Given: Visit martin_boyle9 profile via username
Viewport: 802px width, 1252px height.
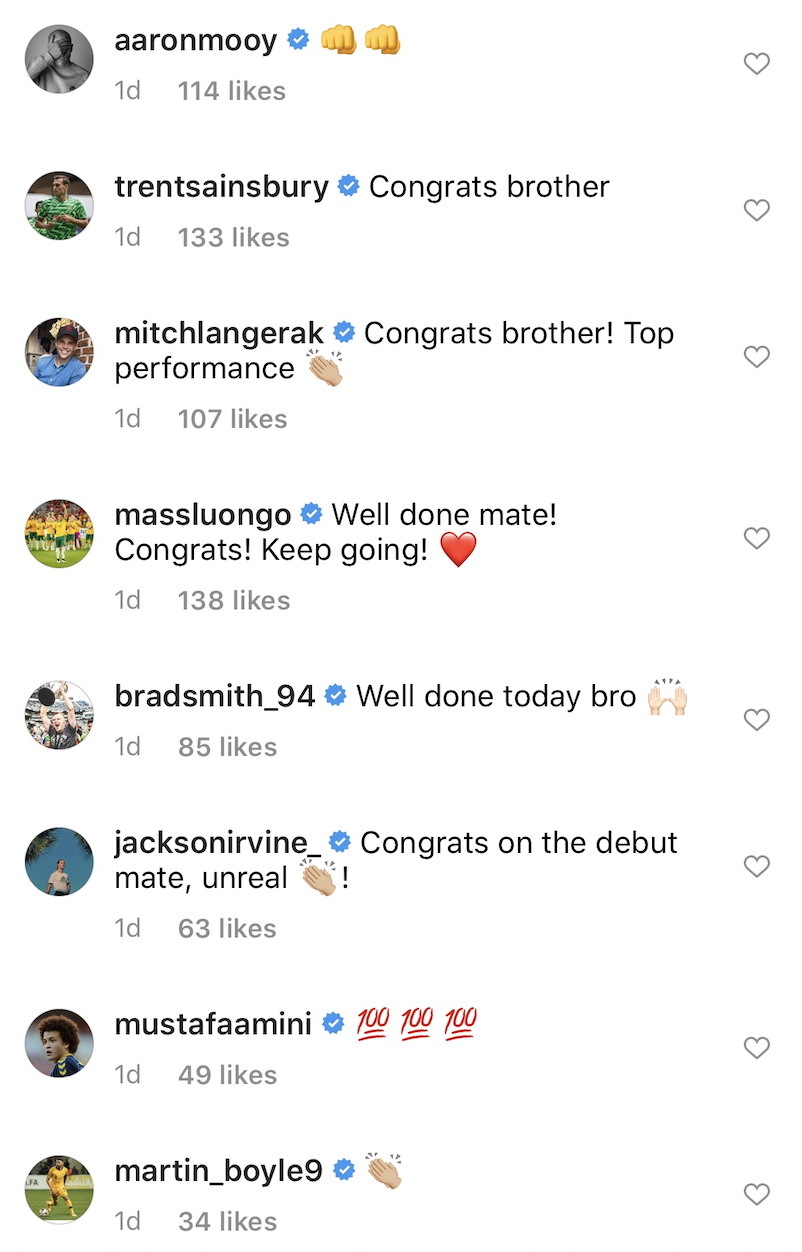Looking at the screenshot, I should tap(218, 1170).
